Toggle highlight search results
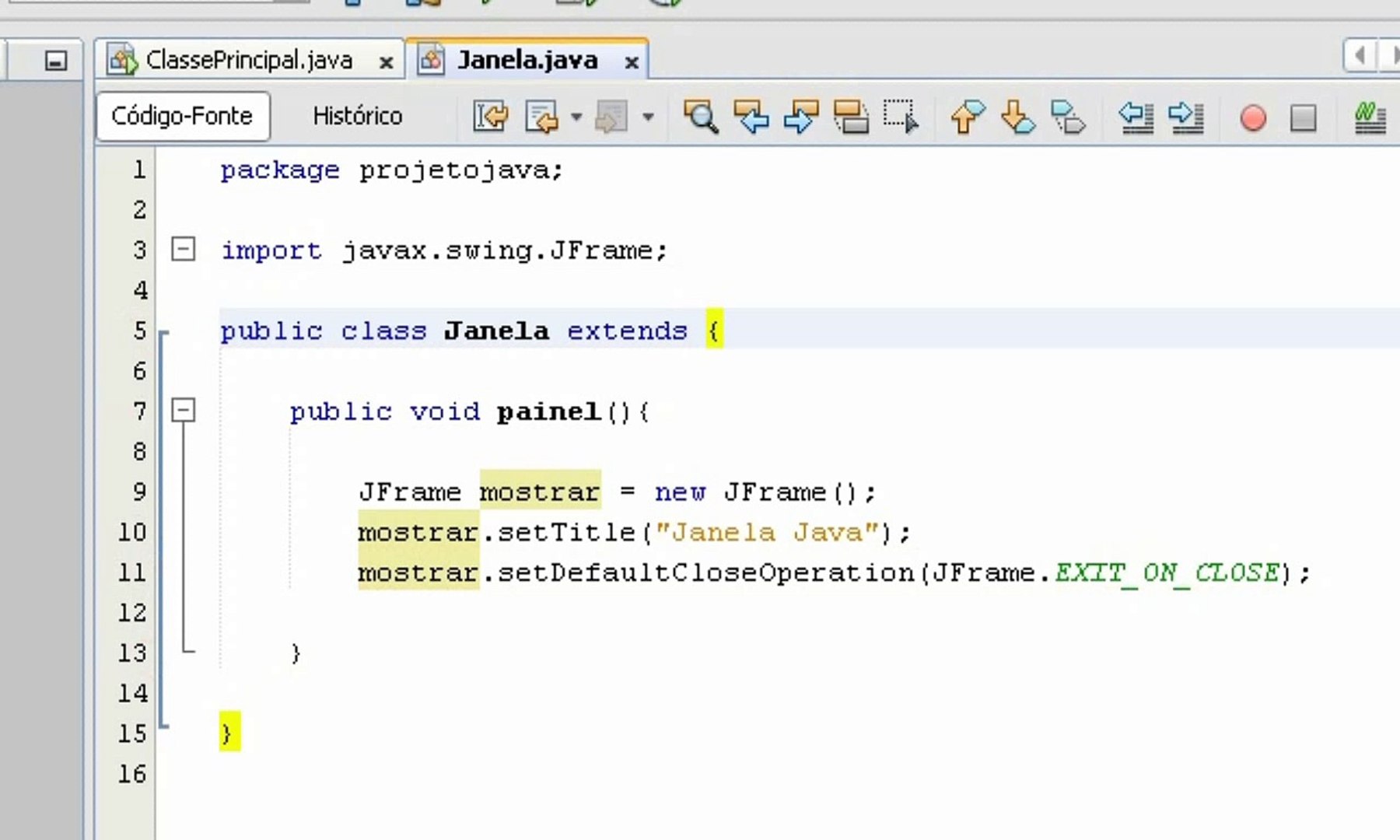1400x840 pixels. click(851, 117)
